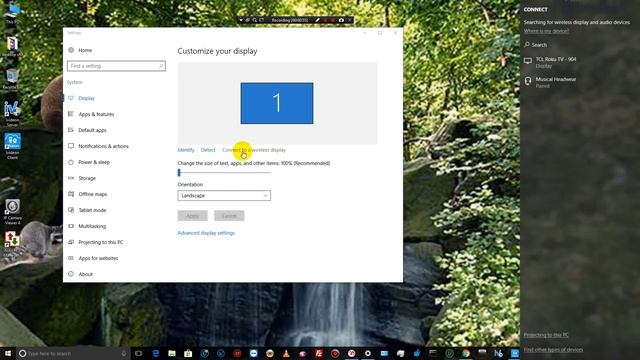Click the pencil draw tool on recording toolbar

point(318,20)
